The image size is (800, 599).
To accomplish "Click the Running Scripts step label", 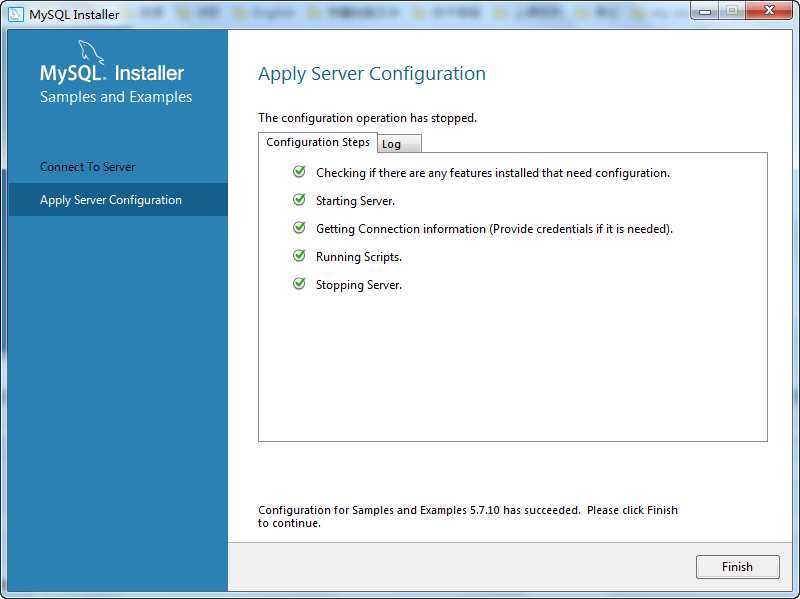I will [359, 257].
